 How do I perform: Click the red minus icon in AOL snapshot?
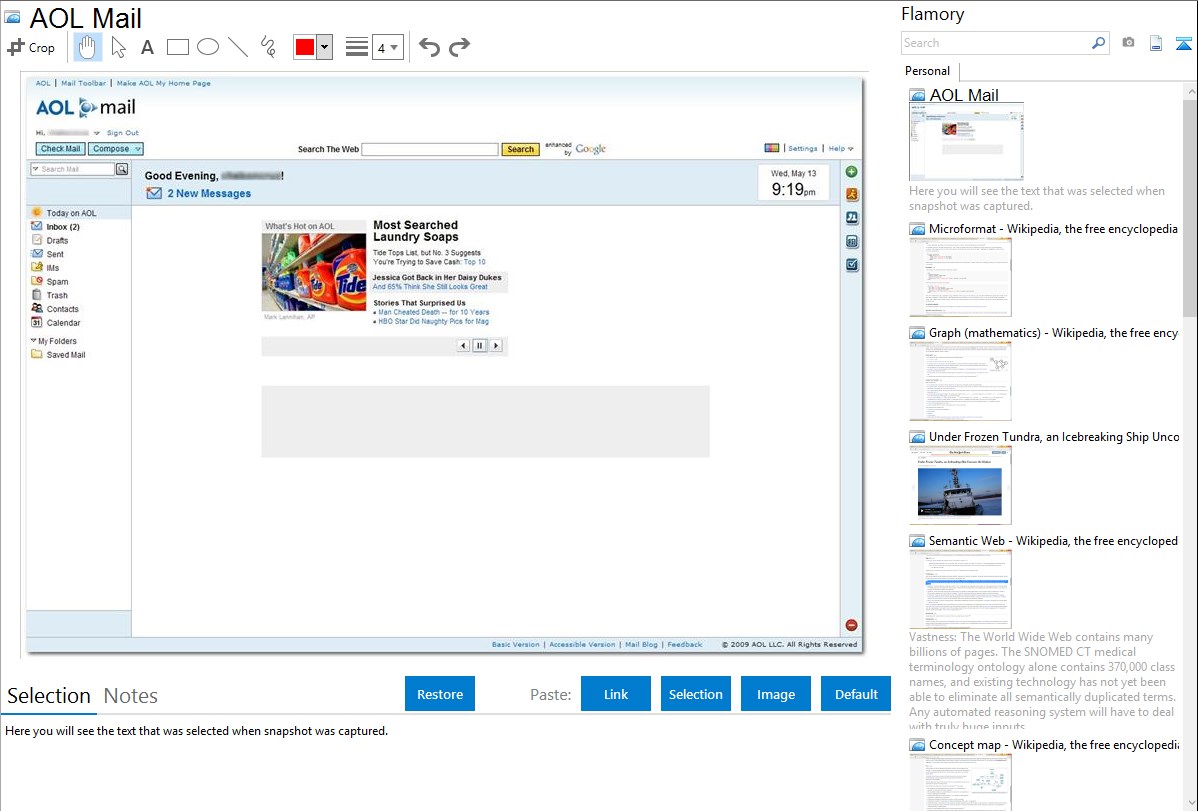click(x=851, y=625)
